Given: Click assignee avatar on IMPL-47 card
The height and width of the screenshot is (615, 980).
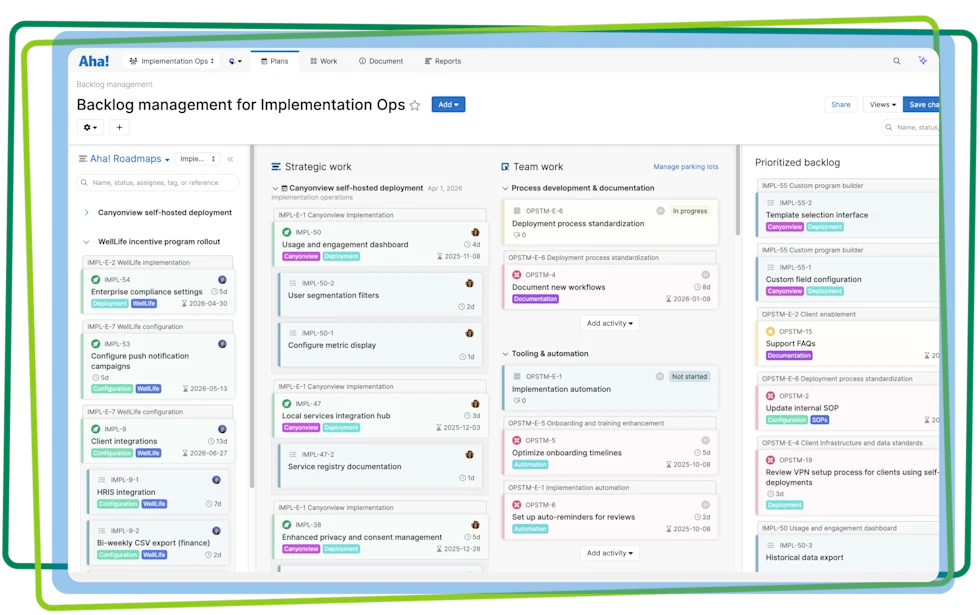Looking at the screenshot, I should click(x=475, y=404).
